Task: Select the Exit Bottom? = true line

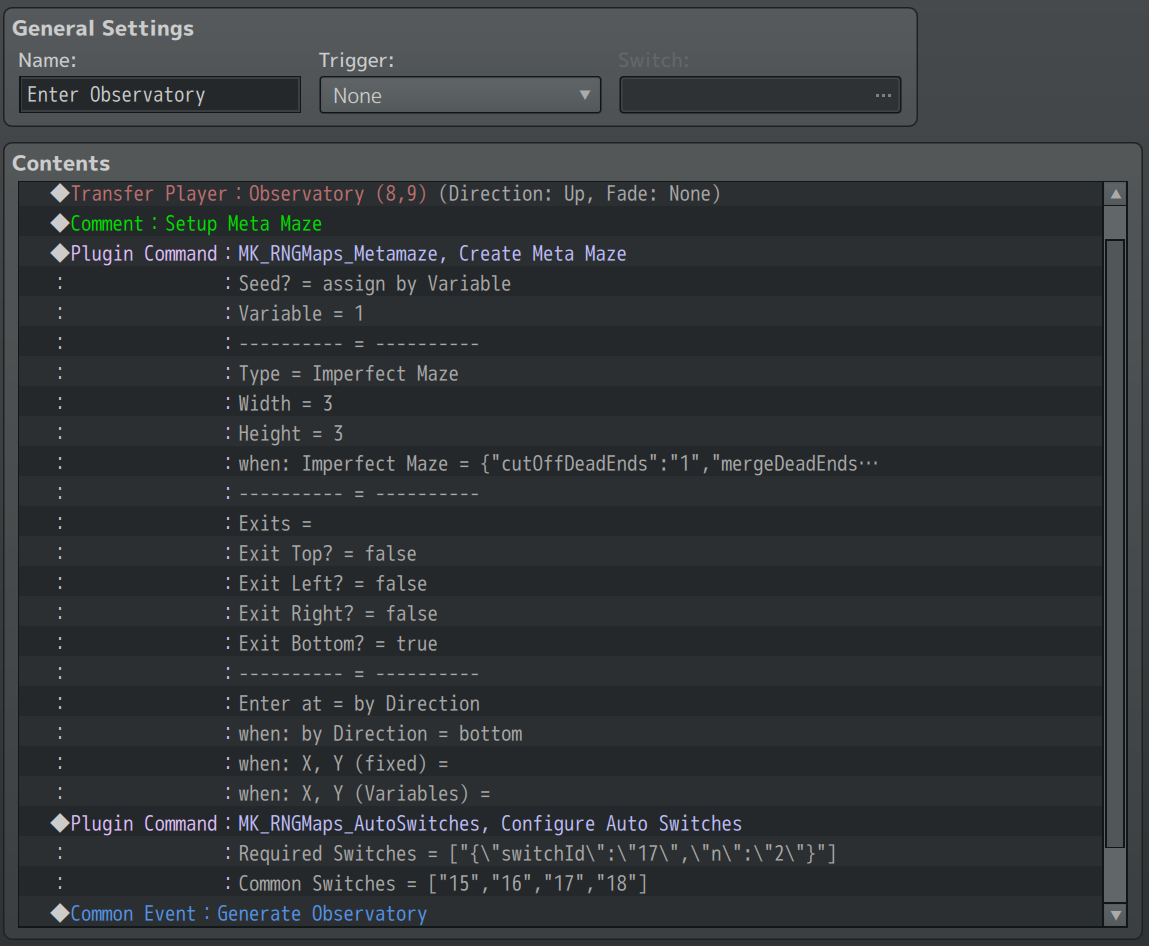Action: click(337, 644)
